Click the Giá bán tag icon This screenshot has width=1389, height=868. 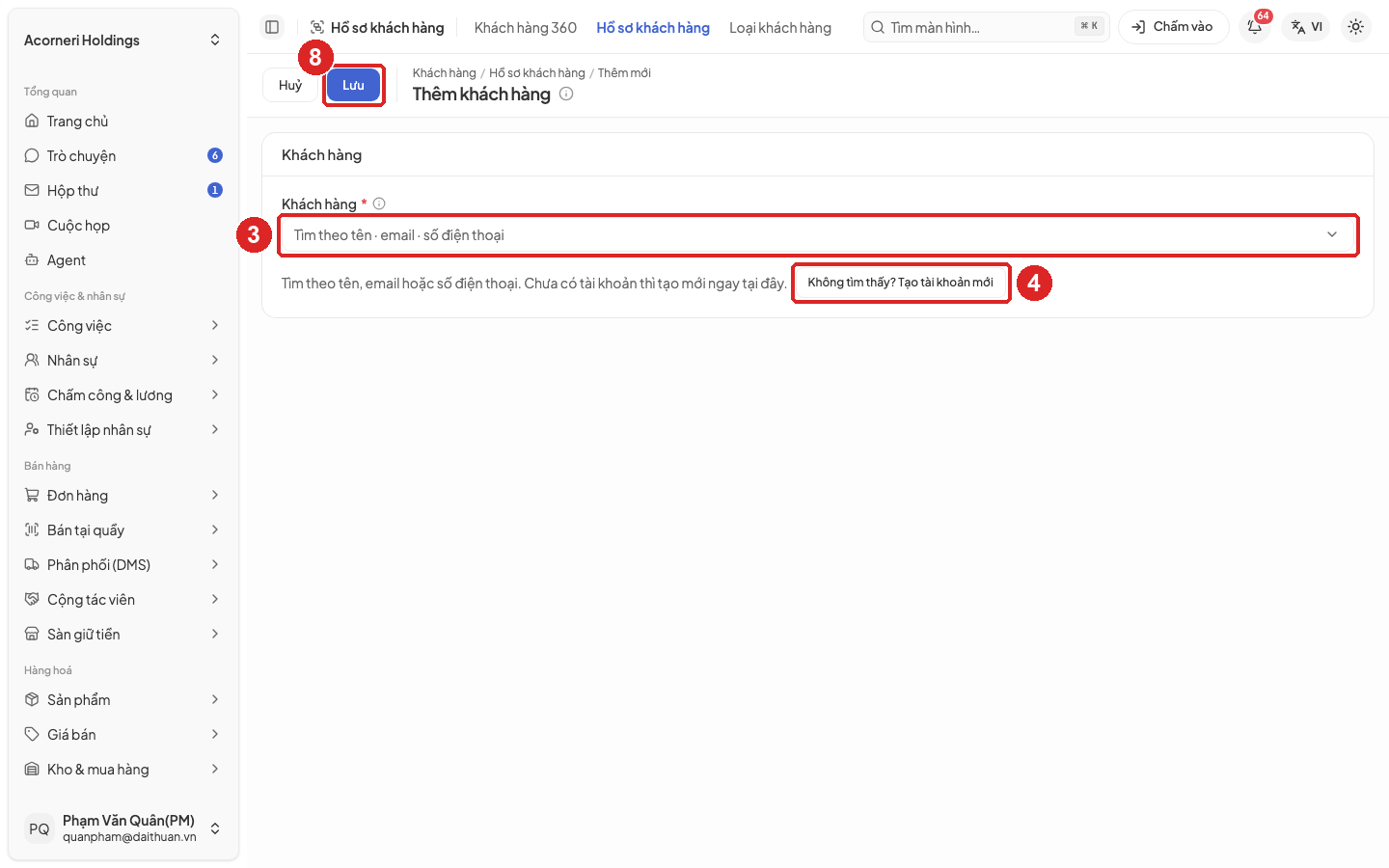tap(32, 735)
